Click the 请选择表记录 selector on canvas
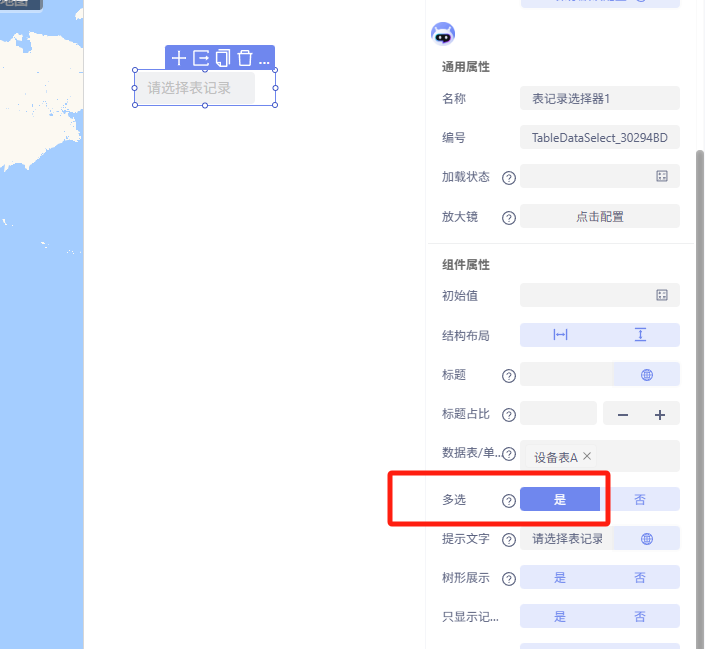This screenshot has width=705, height=649. [196, 88]
